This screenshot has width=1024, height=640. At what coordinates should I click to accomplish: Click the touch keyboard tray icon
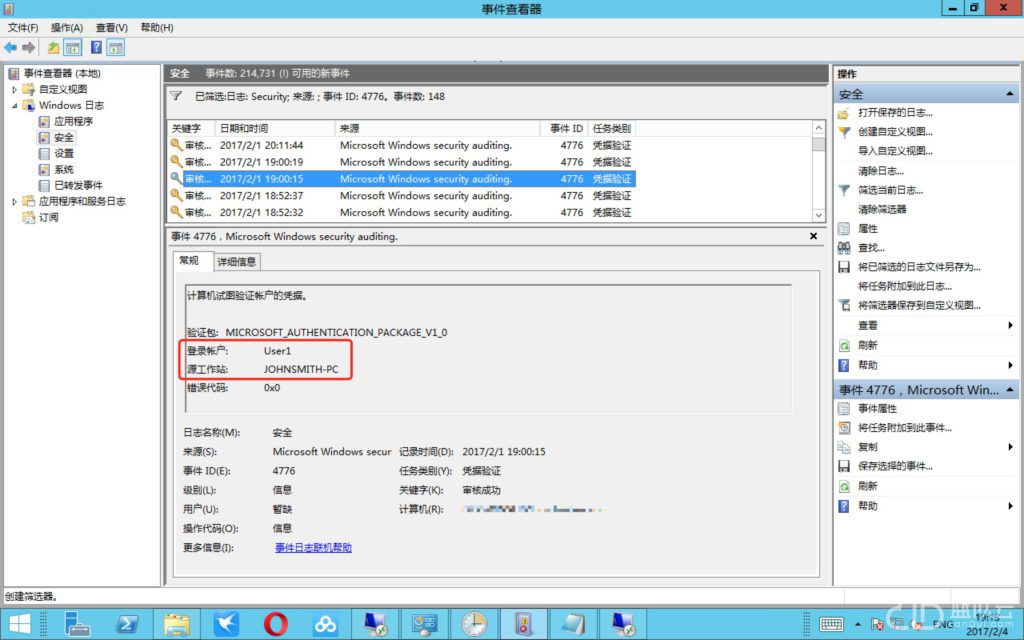coord(831,624)
